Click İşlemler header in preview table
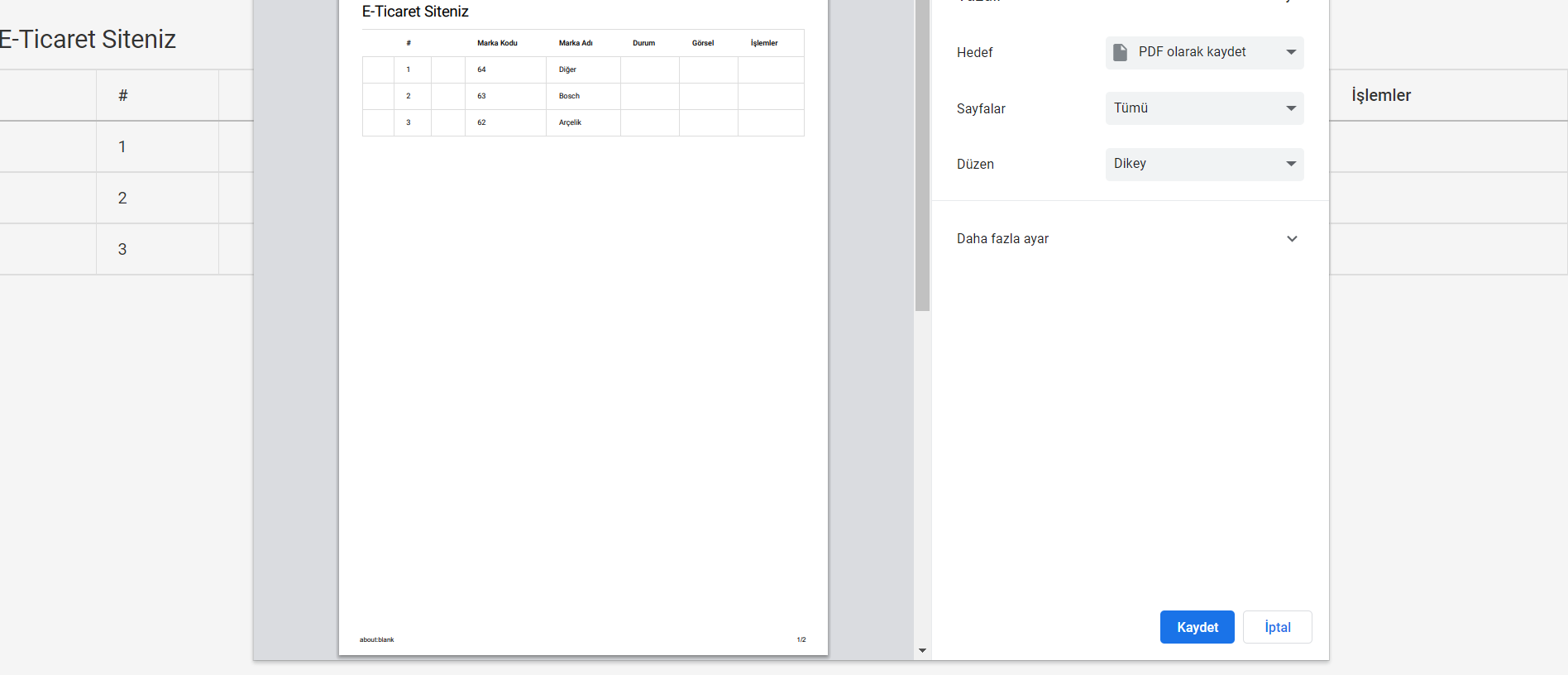The width and height of the screenshot is (1568, 675). point(764,43)
